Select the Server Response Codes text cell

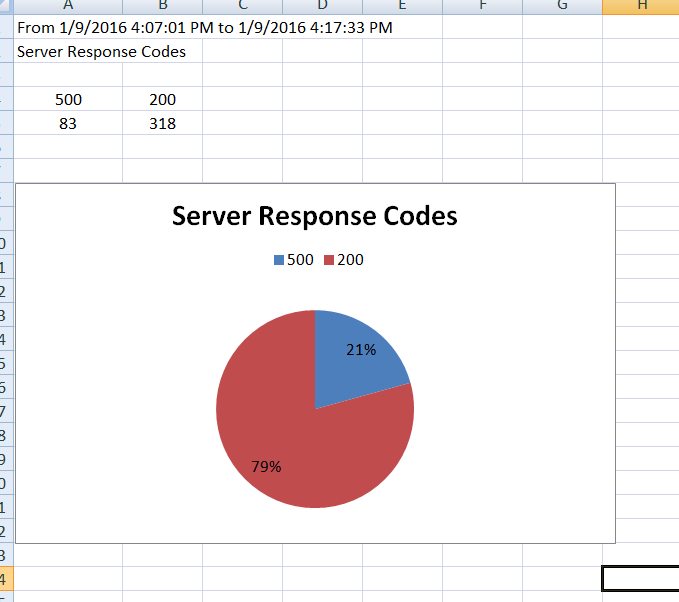pyautogui.click(x=68, y=51)
